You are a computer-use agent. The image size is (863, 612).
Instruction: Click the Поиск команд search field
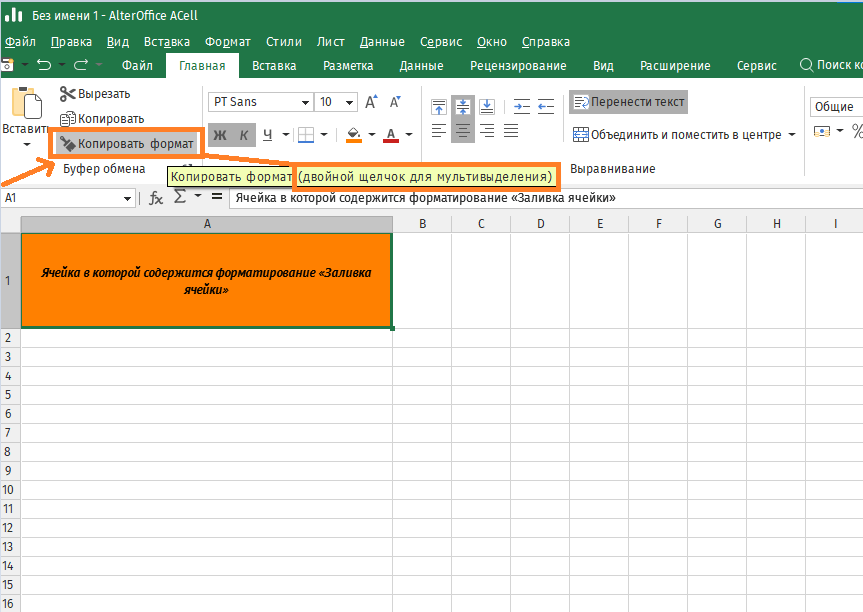pyautogui.click(x=831, y=65)
